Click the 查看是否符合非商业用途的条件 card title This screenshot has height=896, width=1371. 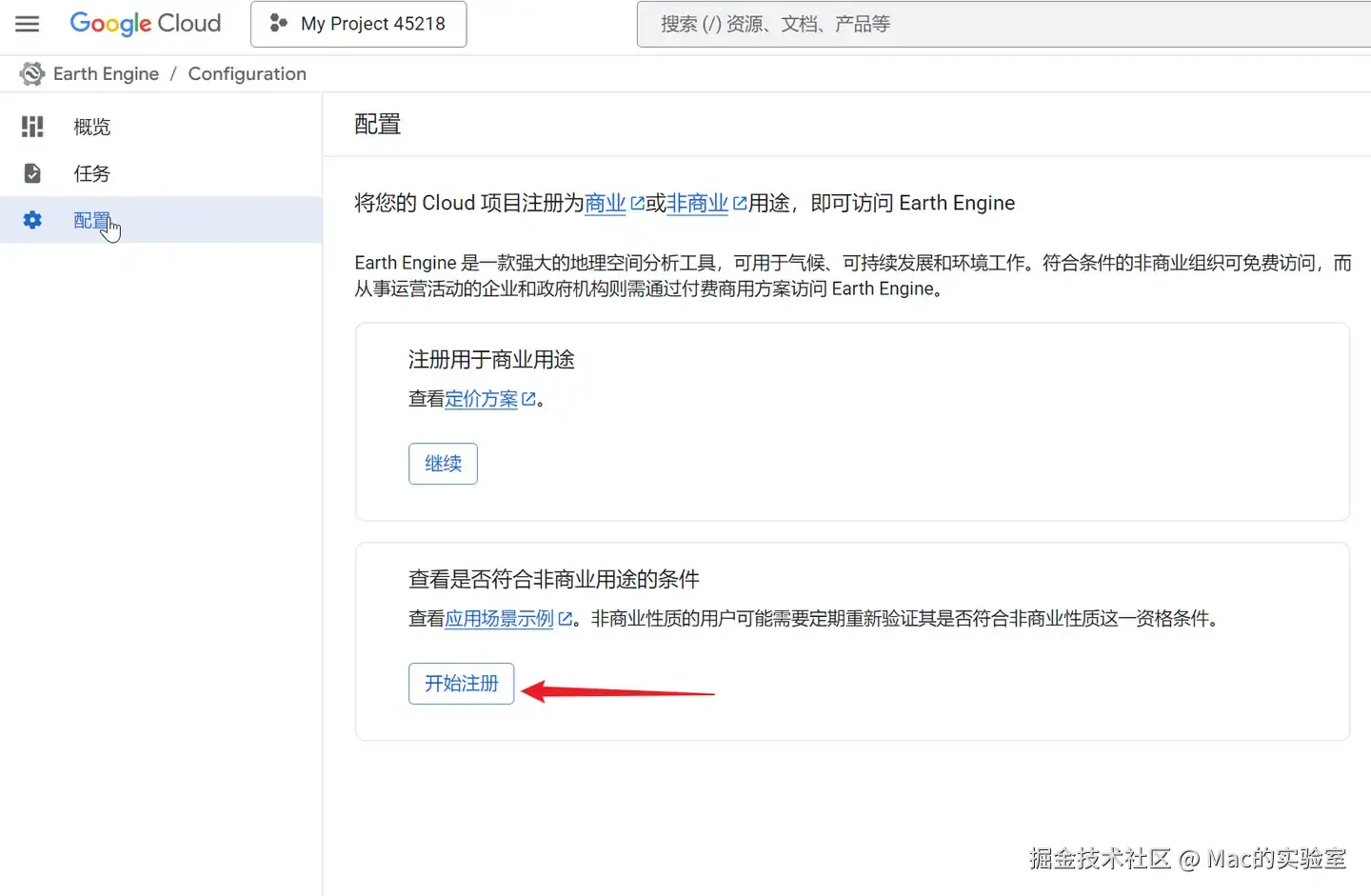554,579
